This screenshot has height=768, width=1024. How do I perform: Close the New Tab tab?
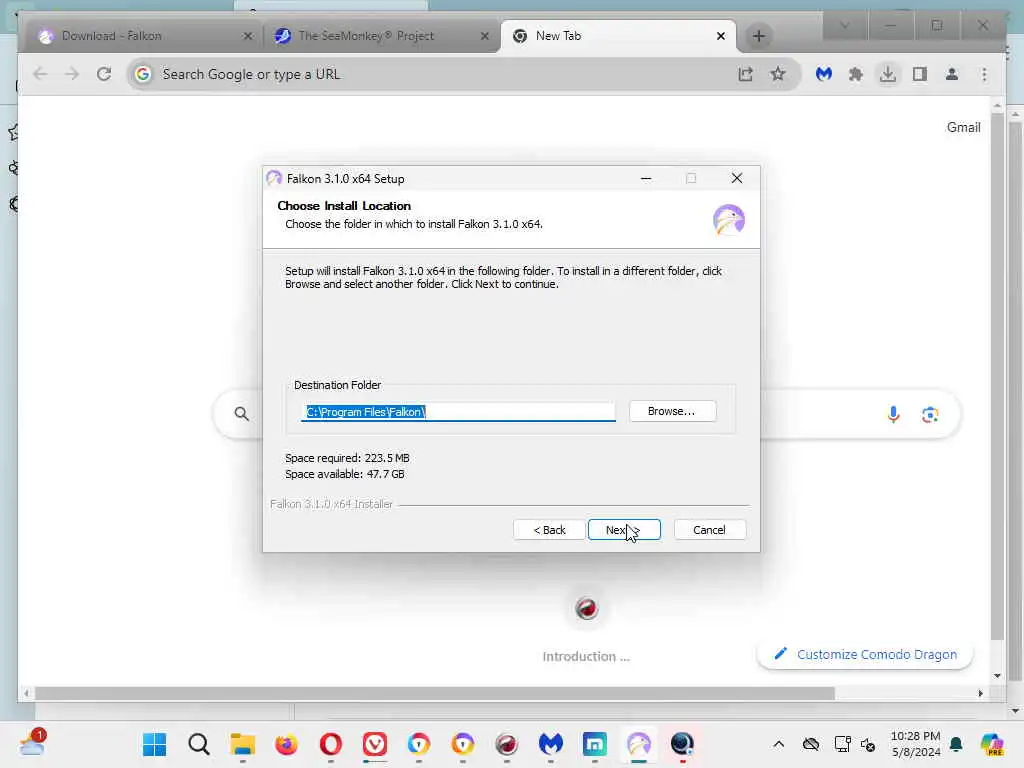pyautogui.click(x=721, y=36)
